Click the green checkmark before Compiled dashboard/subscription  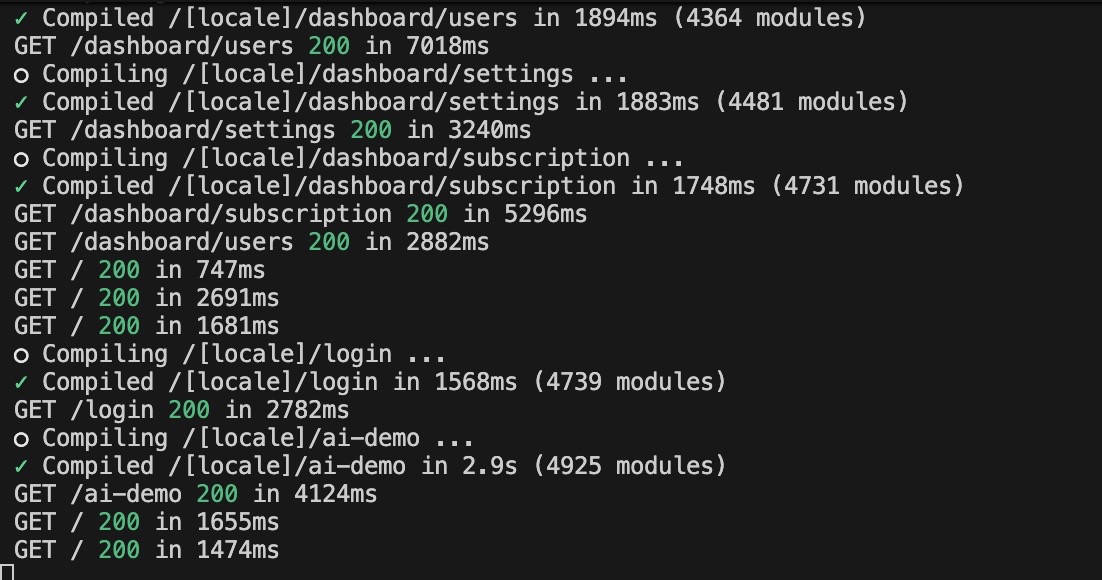(21, 186)
